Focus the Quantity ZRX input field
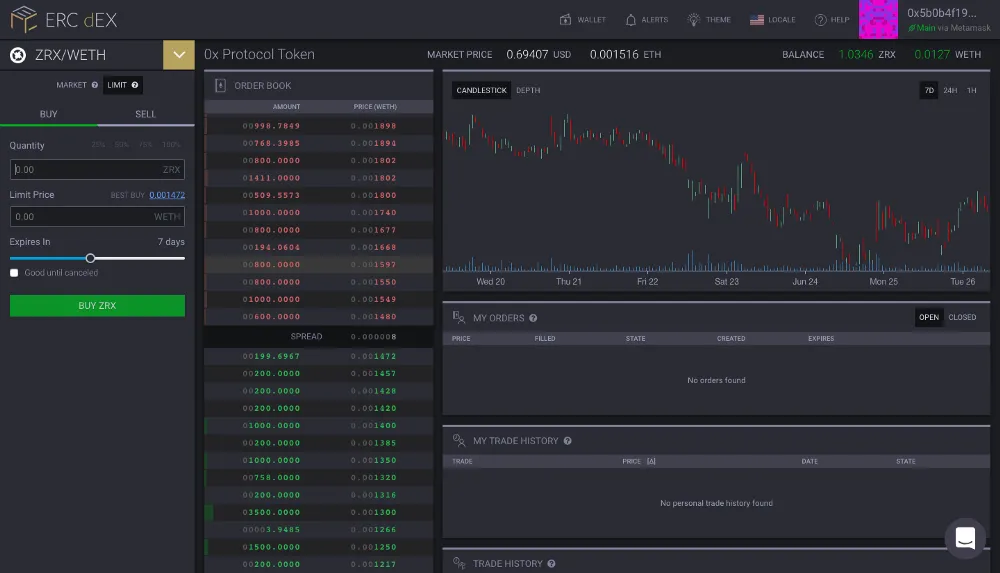This screenshot has height=573, width=1000. [x=97, y=169]
